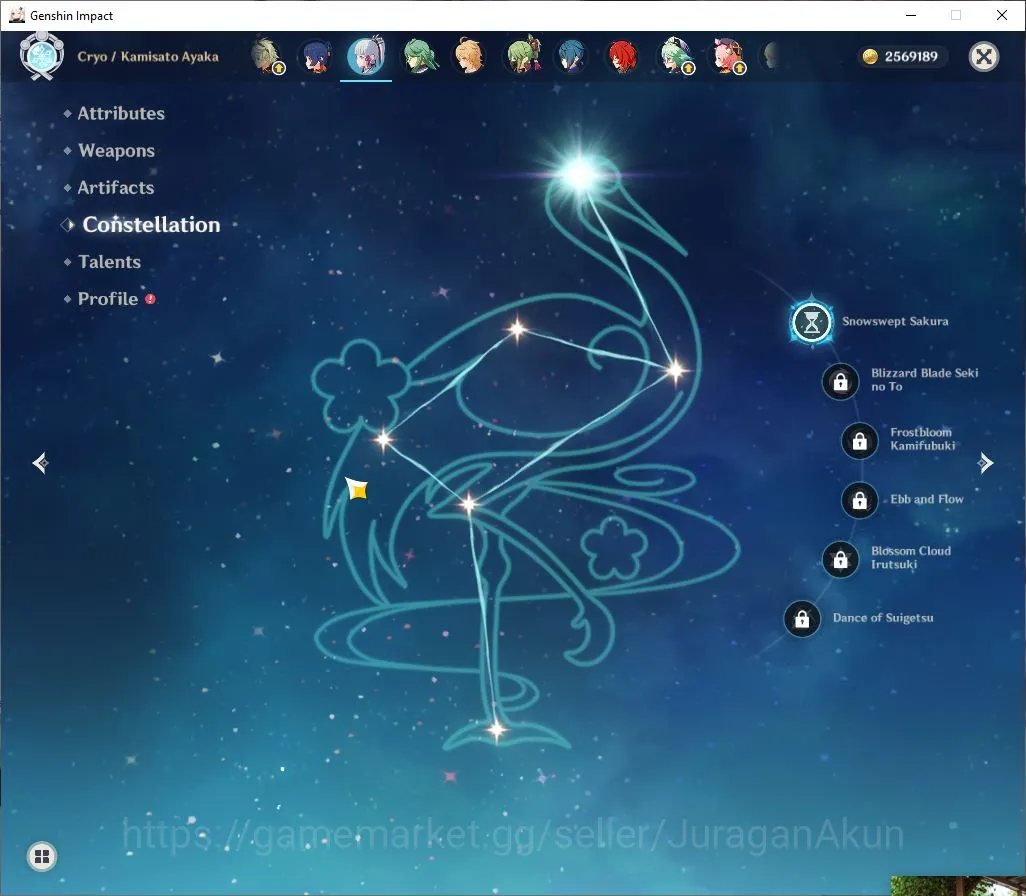Click the Blizzard Blade Seki no To label
Image resolution: width=1026 pixels, height=896 pixels.
[925, 380]
